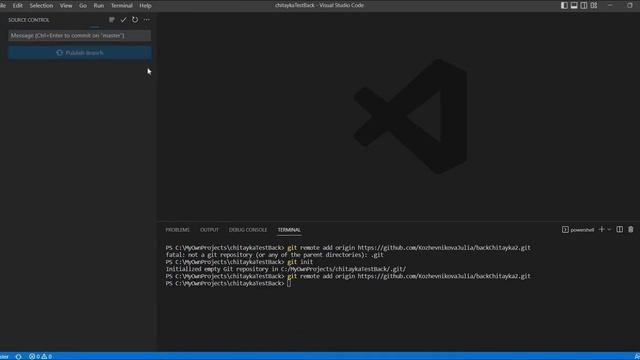Open the Go menu
The image size is (640, 360).
click(x=83, y=5)
